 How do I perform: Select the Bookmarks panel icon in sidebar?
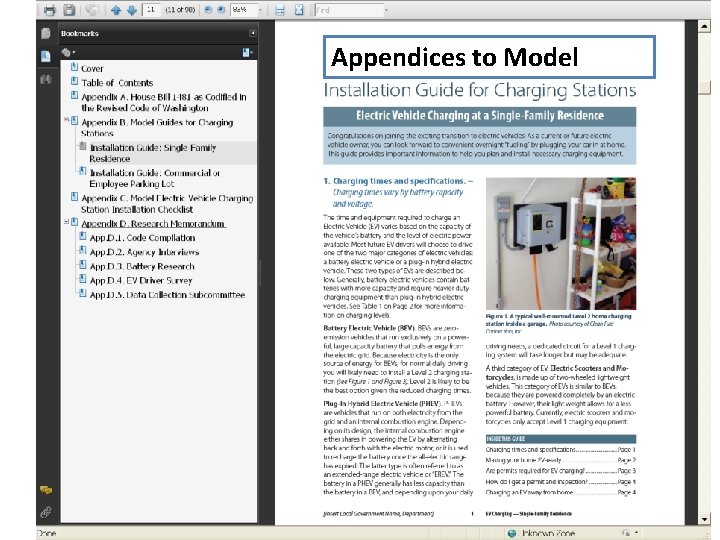coord(45,56)
